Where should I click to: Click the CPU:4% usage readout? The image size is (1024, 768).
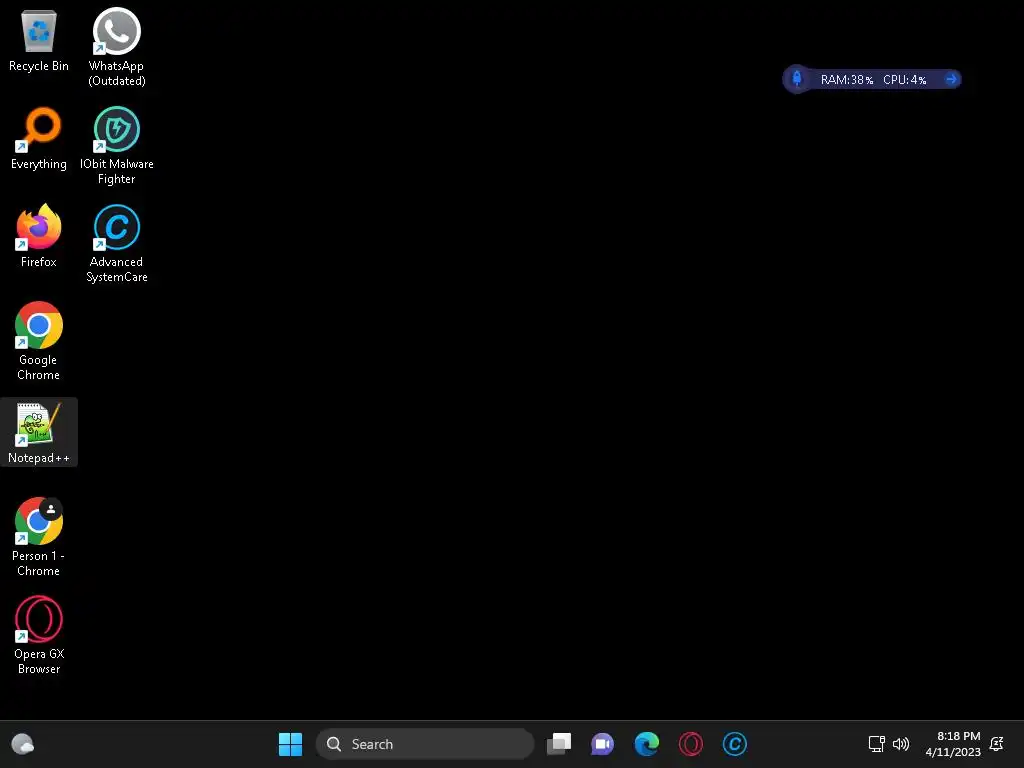tap(904, 80)
